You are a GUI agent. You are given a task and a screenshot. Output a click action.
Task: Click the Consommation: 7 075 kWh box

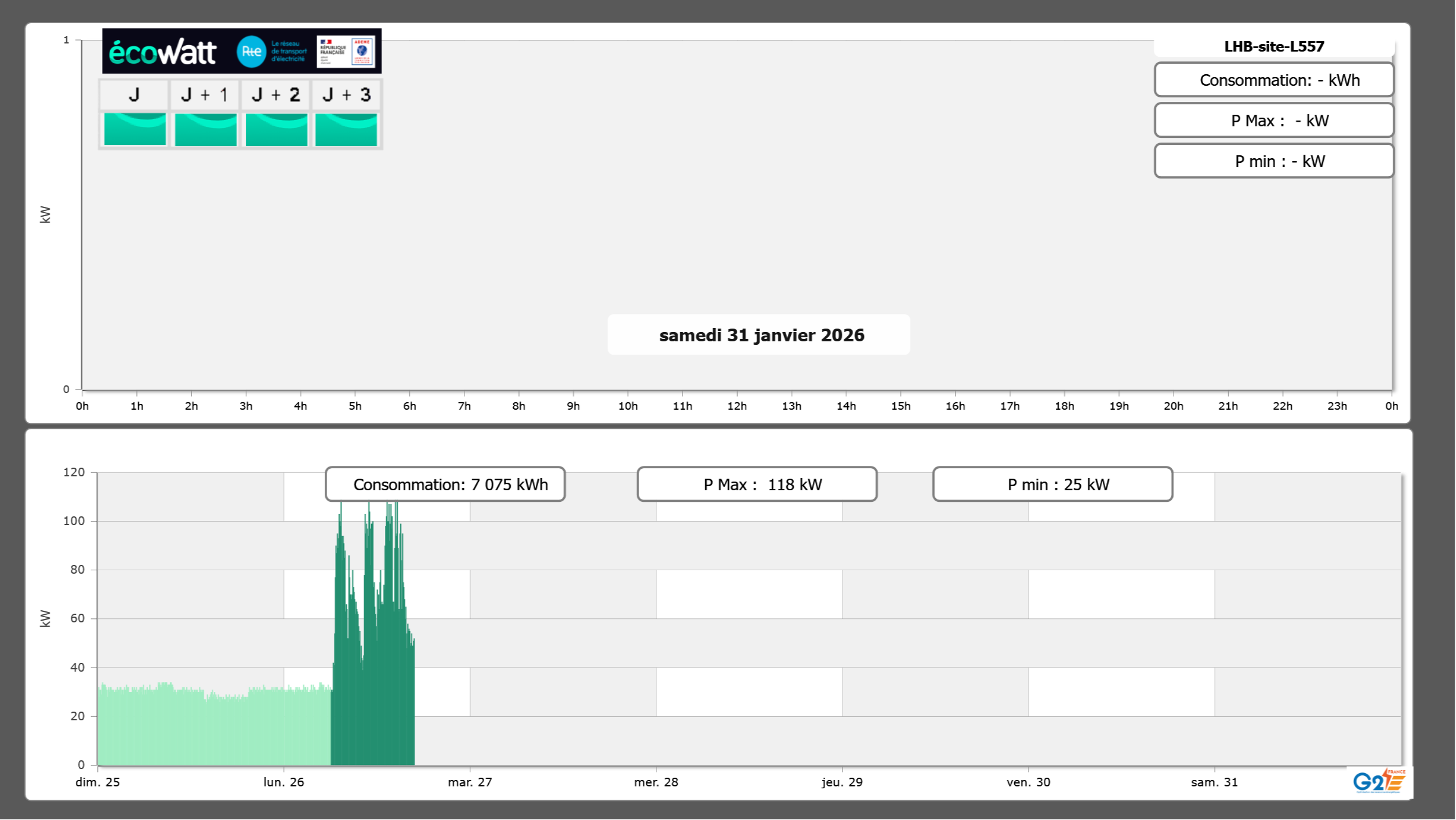(x=445, y=484)
